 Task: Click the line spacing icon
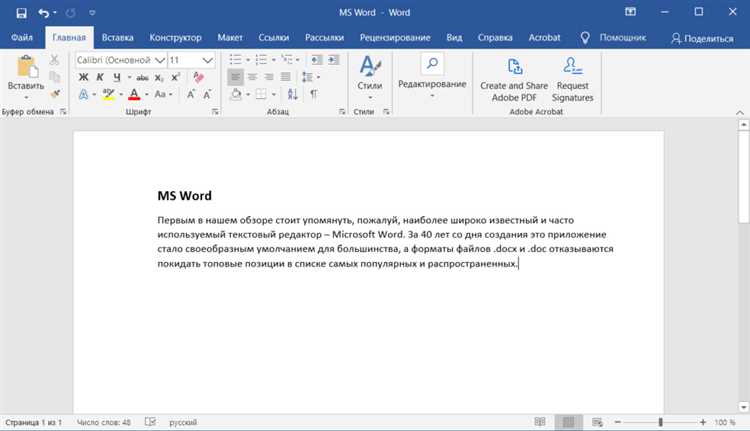[307, 77]
